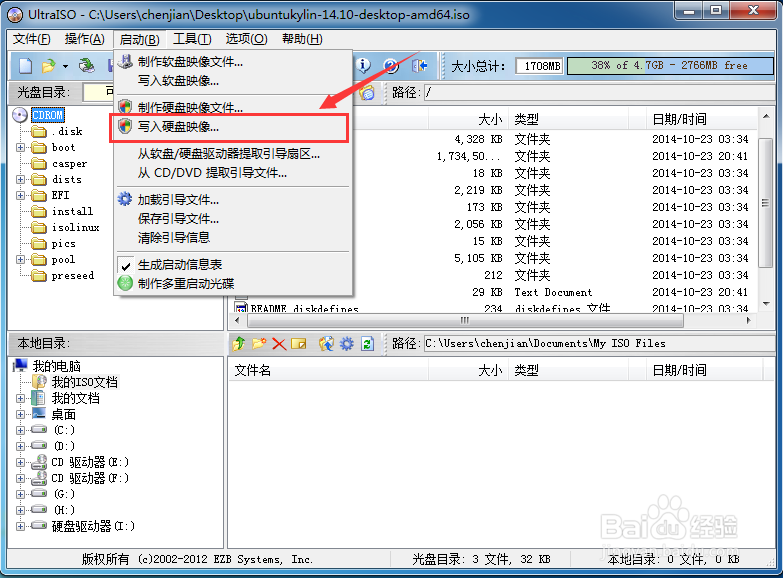This screenshot has width=783, height=578.
Task: Expand the (C:) drive node
Action: point(20,430)
